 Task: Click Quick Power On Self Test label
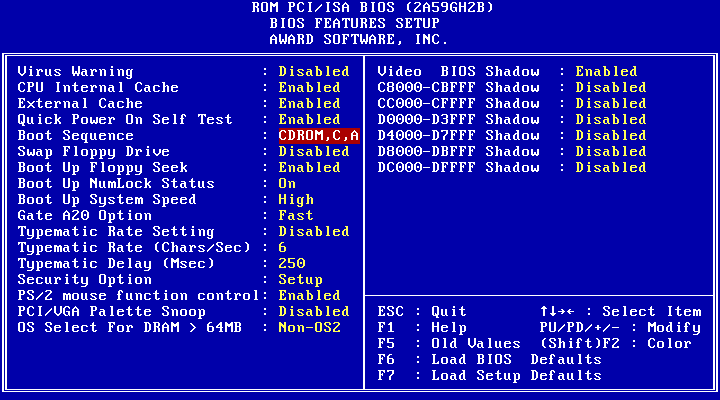tap(125, 119)
